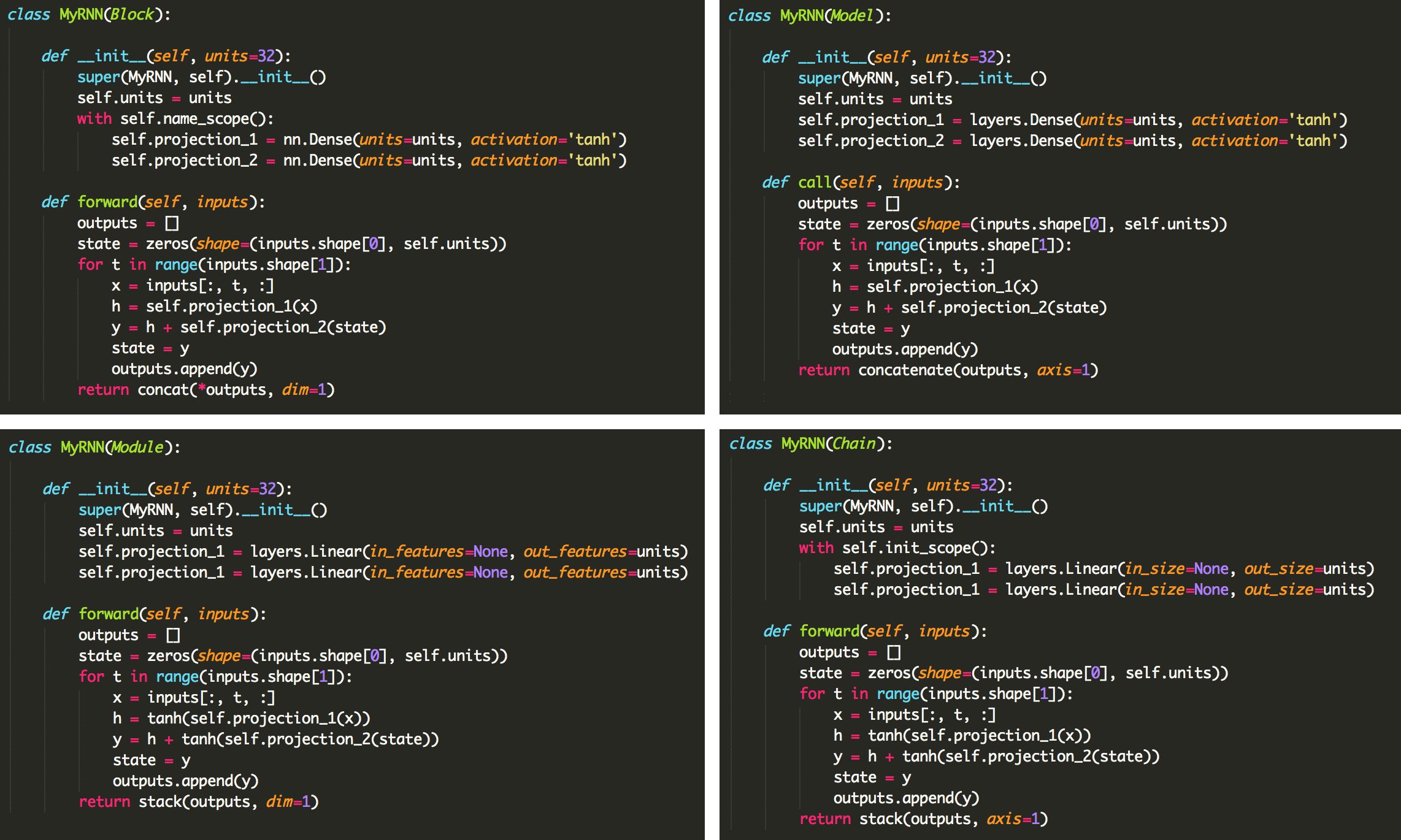The width and height of the screenshot is (1401, 840).
Task: Select the projection_2 nn.Dense line in Block
Action: 369,161
